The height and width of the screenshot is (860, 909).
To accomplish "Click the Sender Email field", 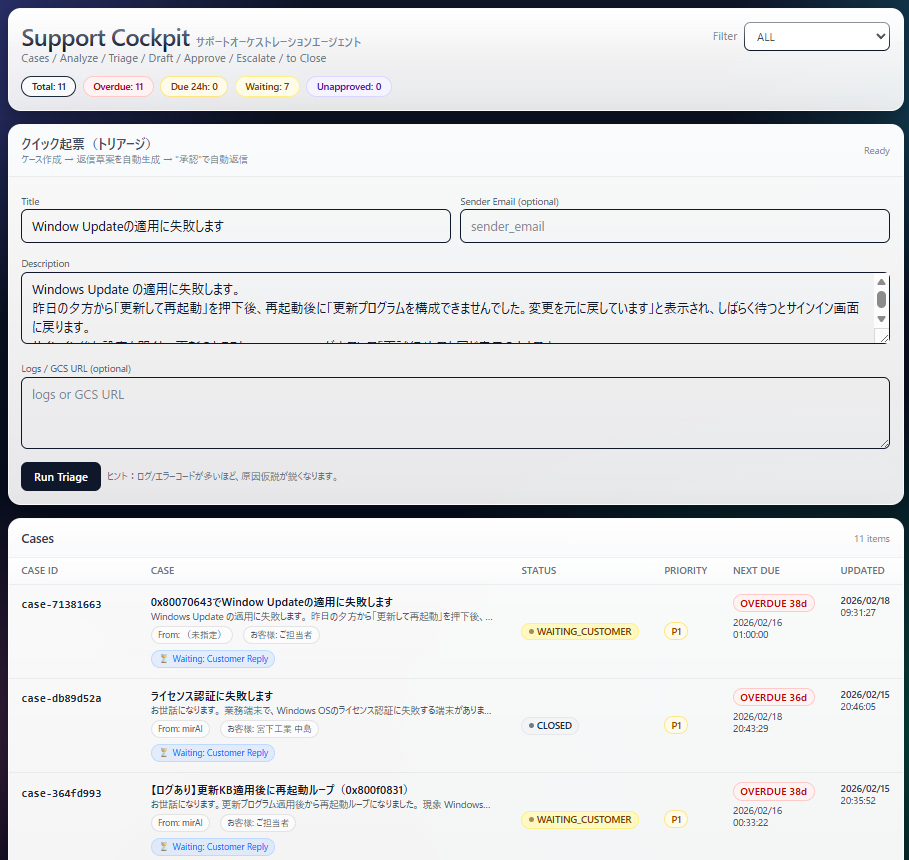I will [x=674, y=226].
